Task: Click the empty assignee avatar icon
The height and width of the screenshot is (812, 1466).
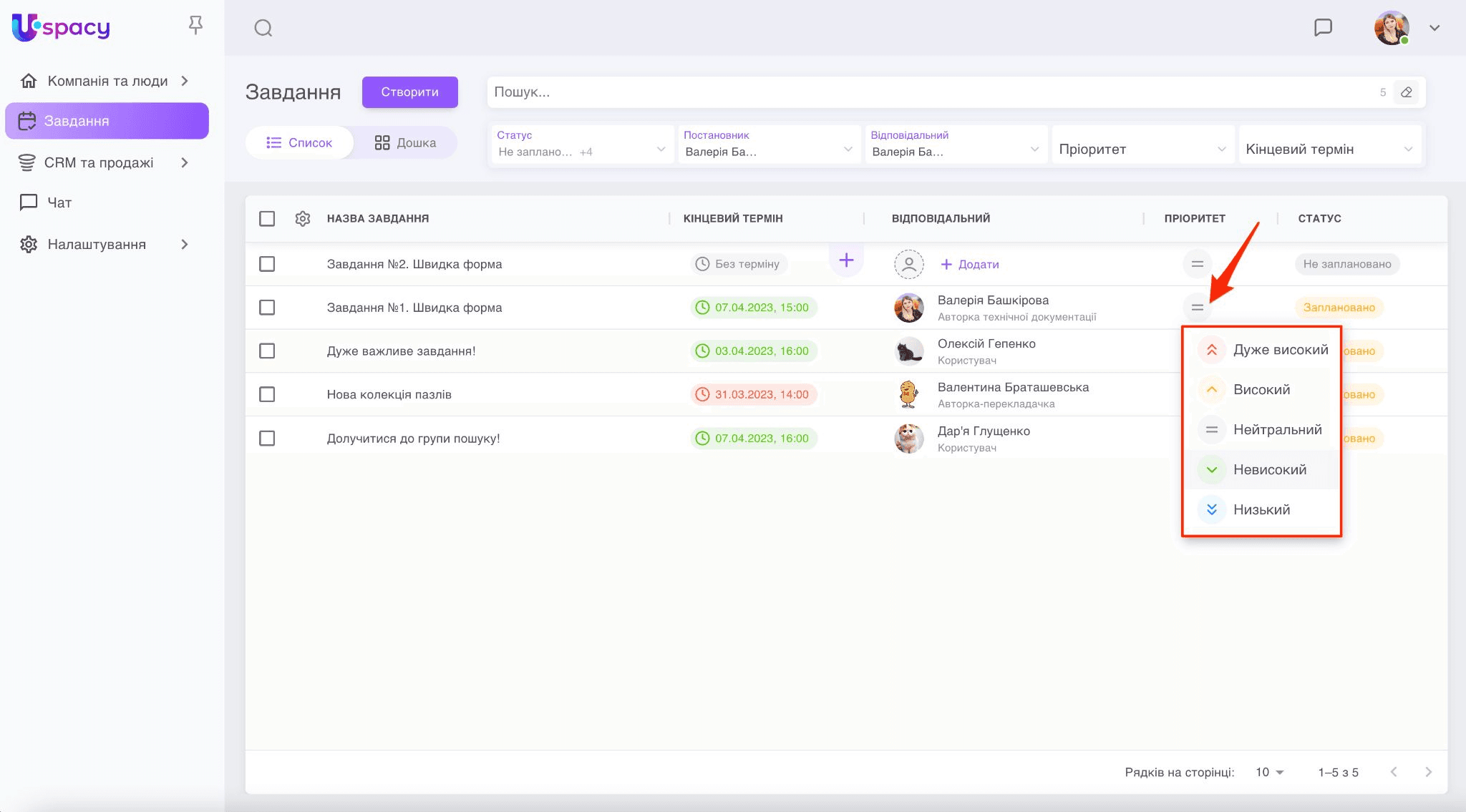Action: (x=909, y=264)
